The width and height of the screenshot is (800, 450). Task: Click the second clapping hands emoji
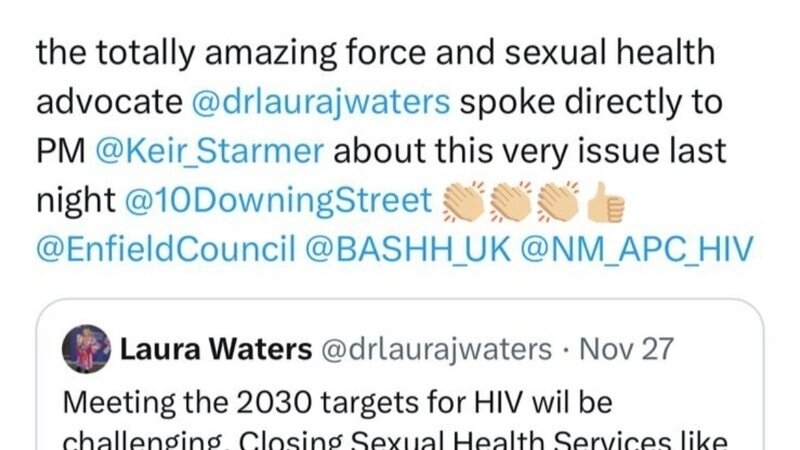click(x=511, y=201)
